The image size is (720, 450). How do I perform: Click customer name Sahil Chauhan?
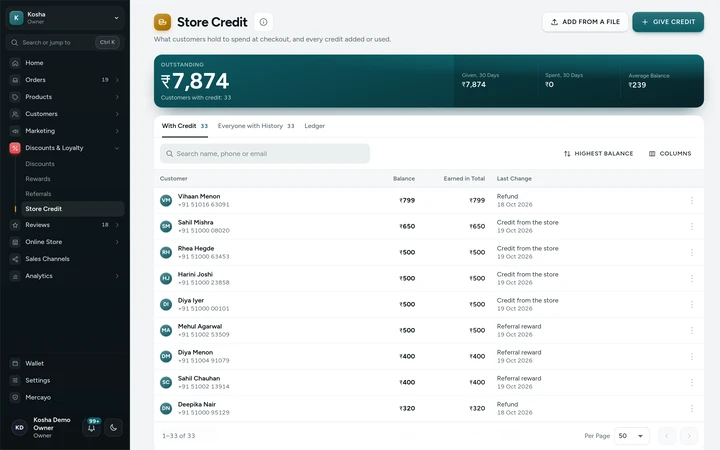[199, 378]
